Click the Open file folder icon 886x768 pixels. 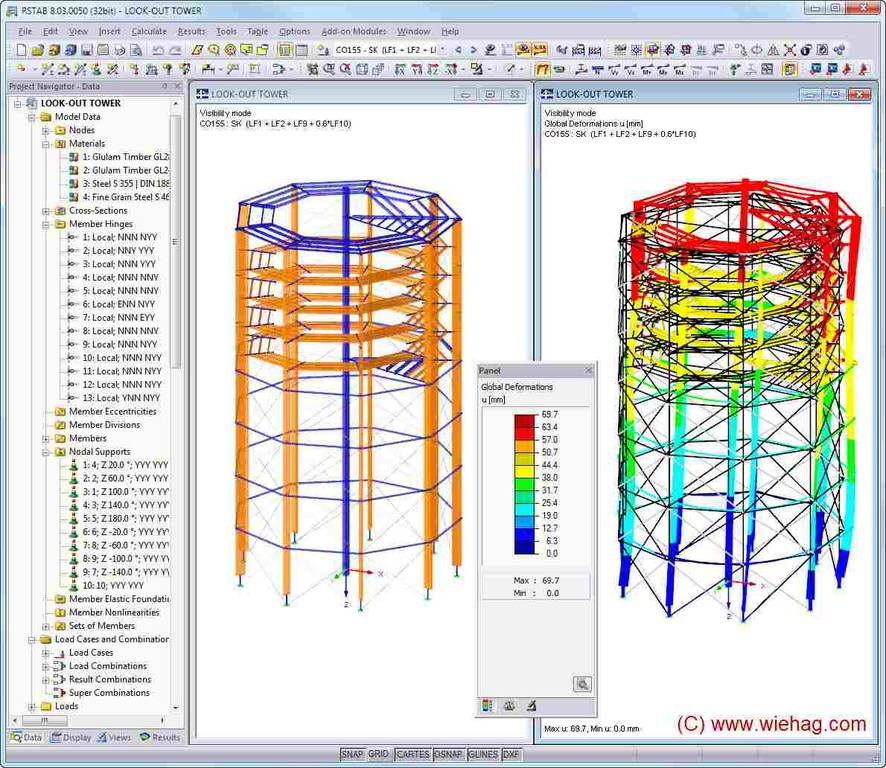click(x=37, y=50)
